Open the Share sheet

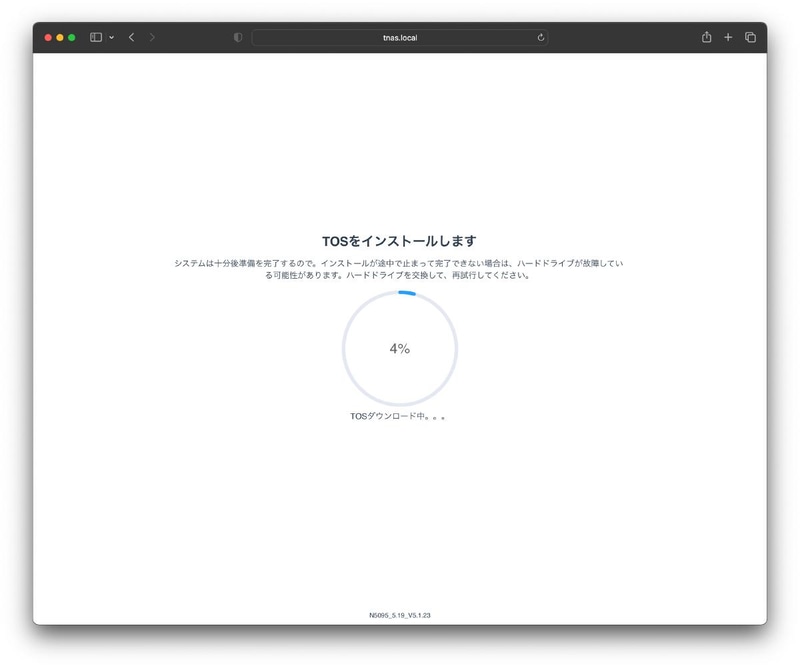tap(708, 35)
